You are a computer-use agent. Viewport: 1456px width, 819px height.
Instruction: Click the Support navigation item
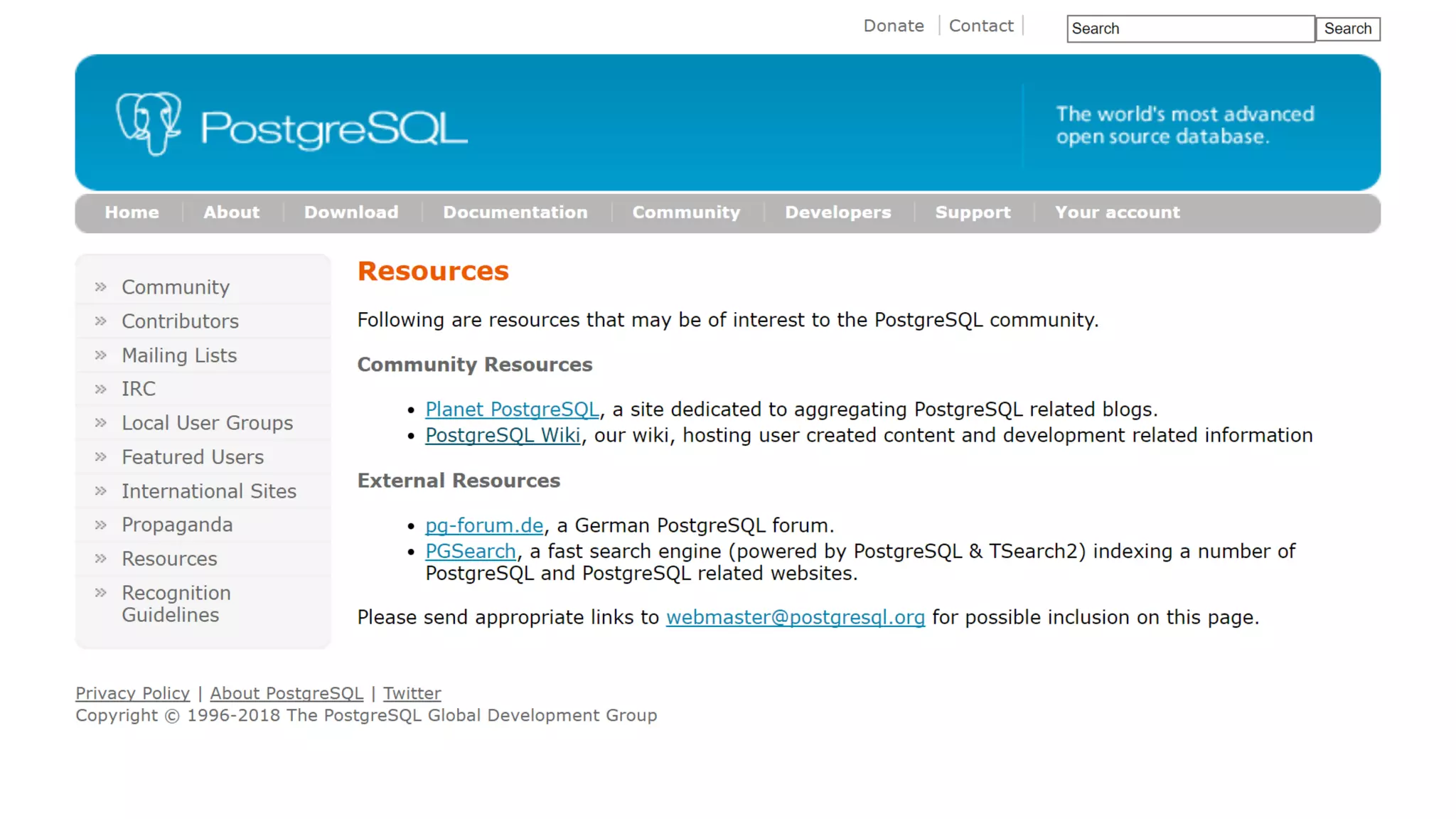(973, 213)
